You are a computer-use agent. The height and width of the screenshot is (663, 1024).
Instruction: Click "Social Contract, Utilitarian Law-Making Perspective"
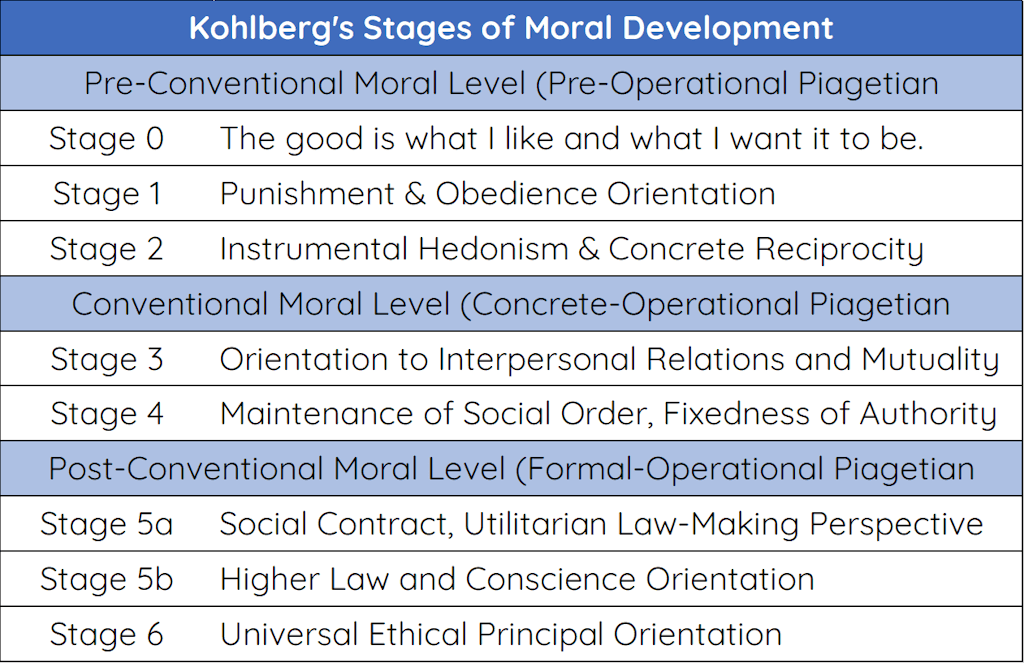[601, 523]
